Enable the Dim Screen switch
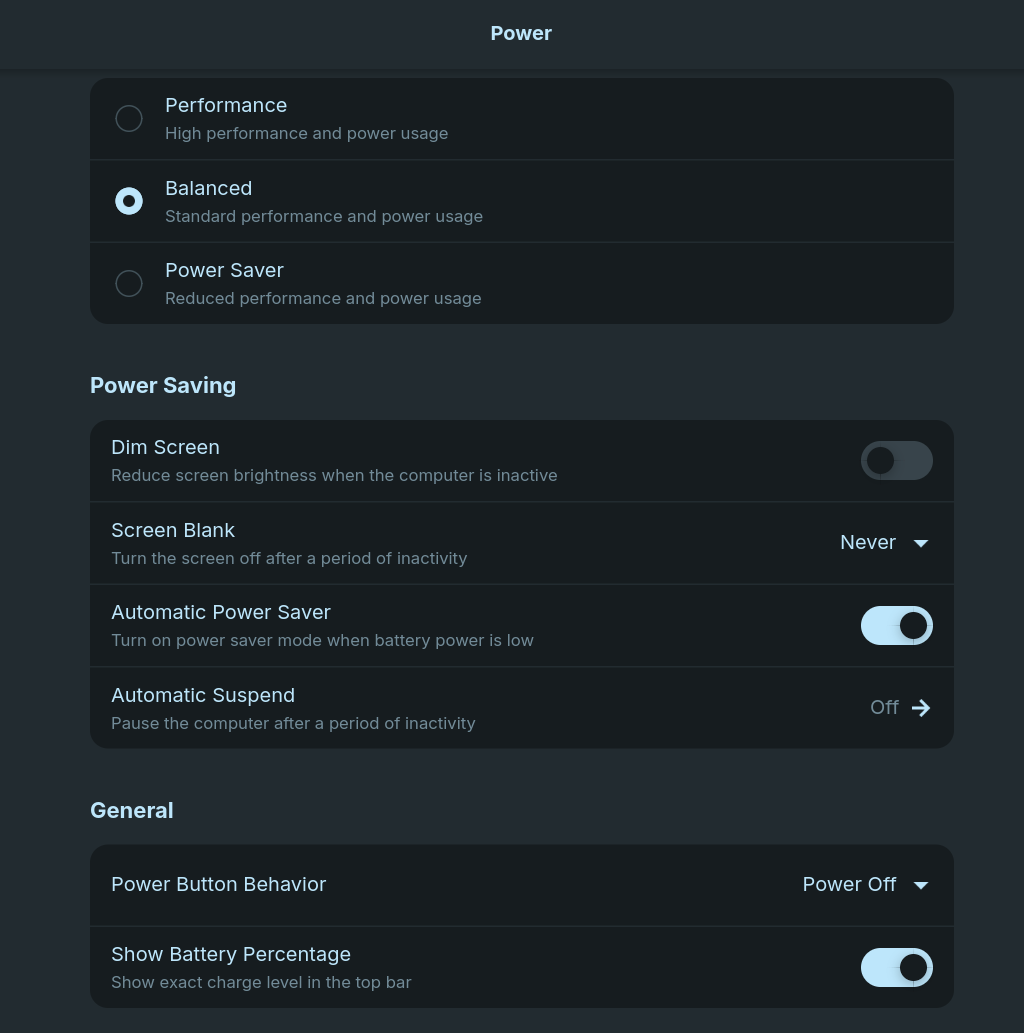 pyautogui.click(x=896, y=460)
